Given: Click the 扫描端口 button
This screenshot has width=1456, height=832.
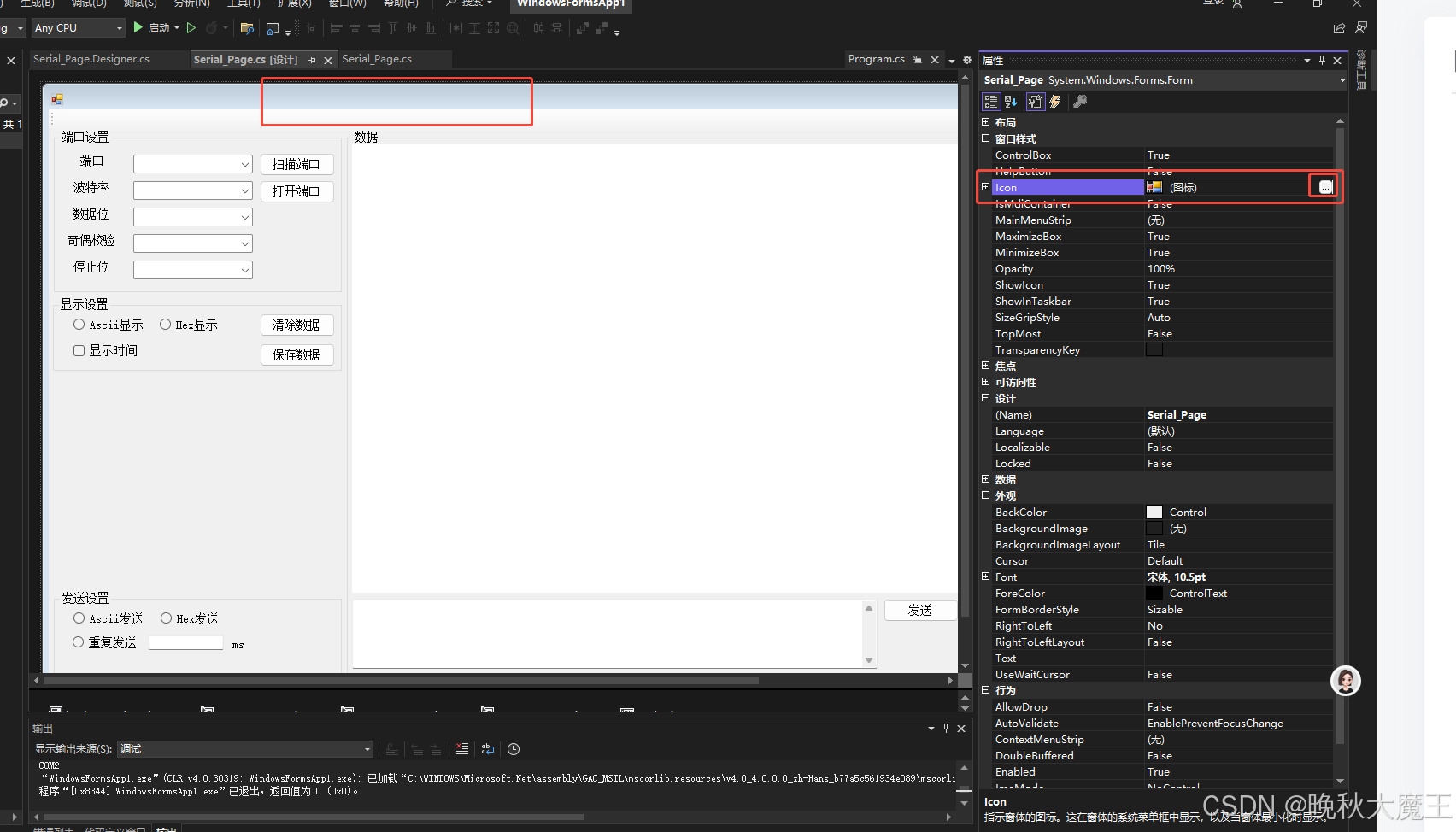Looking at the screenshot, I should (296, 164).
